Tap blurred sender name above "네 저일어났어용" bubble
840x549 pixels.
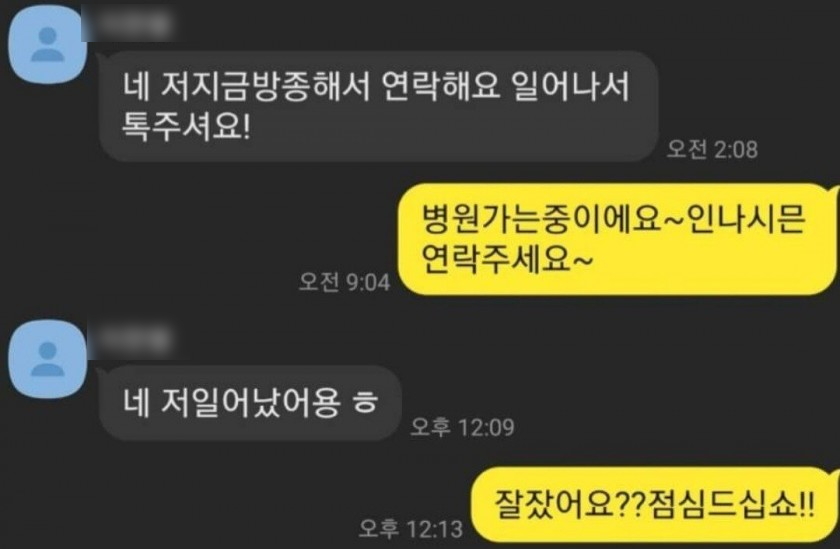[130, 340]
